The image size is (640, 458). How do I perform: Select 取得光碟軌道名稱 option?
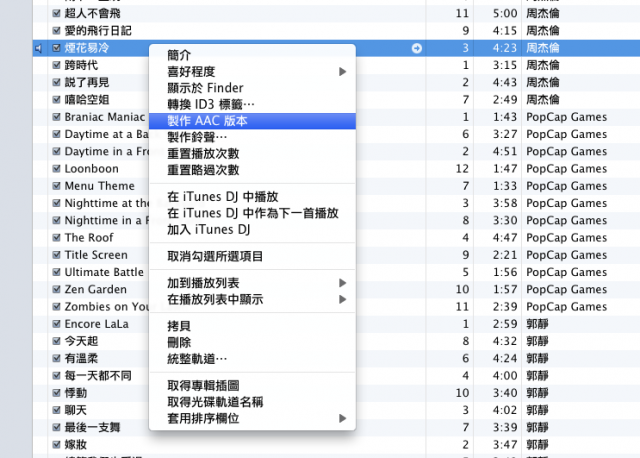pyautogui.click(x=252, y=402)
